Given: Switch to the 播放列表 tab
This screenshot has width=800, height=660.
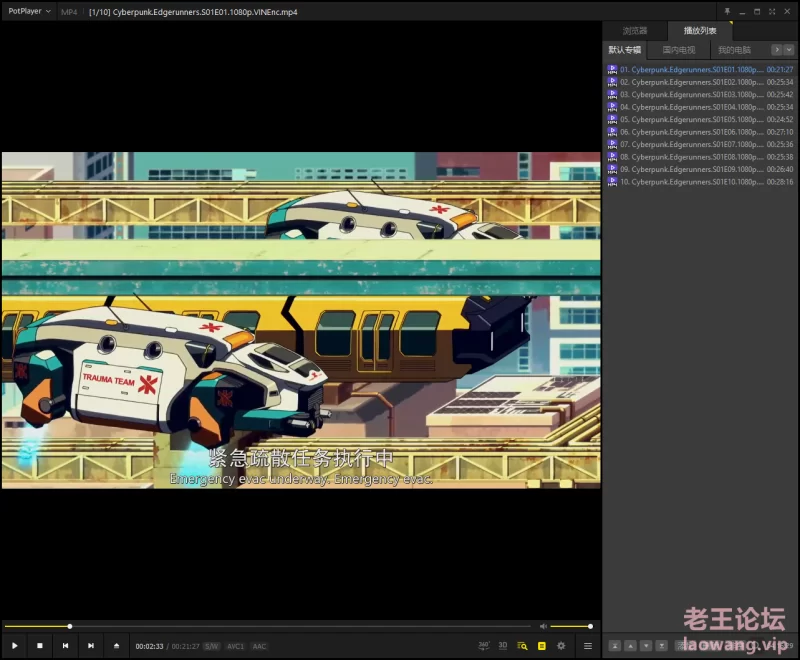Looking at the screenshot, I should click(700, 31).
